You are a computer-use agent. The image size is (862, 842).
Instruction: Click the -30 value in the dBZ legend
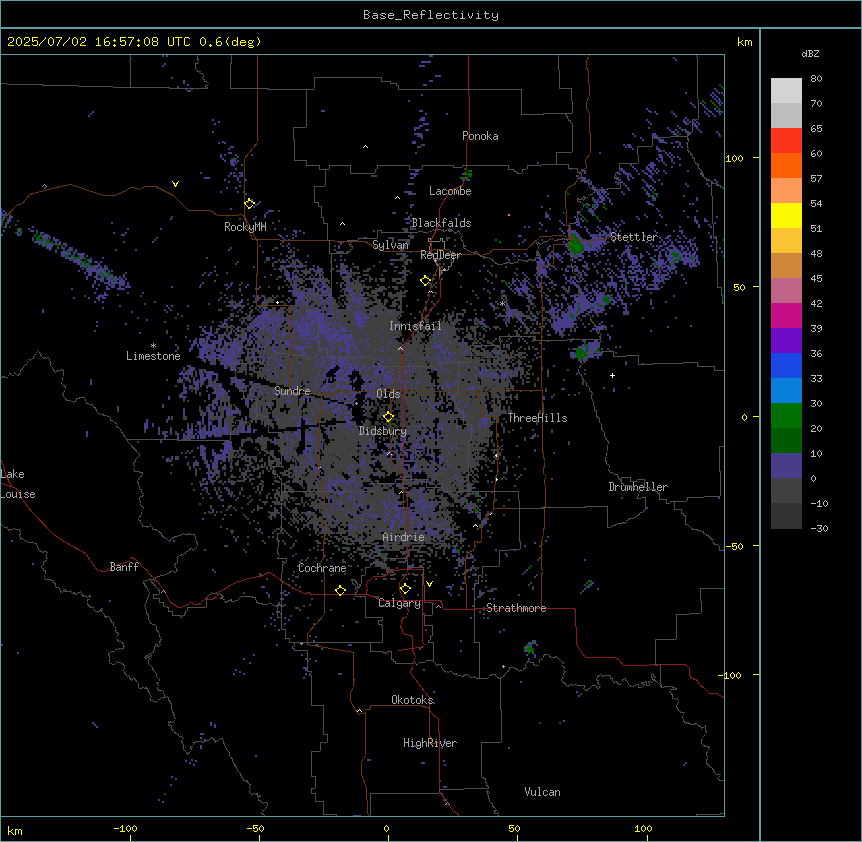819,528
